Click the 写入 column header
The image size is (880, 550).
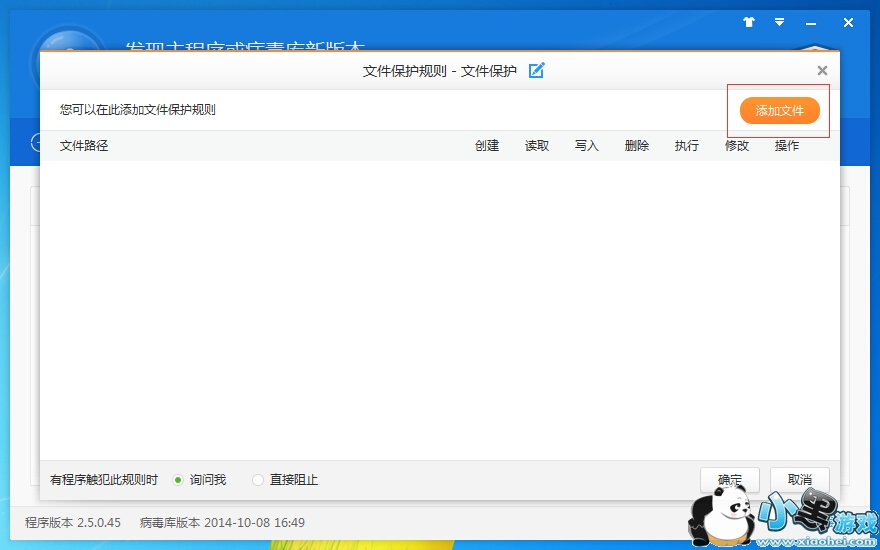pyautogui.click(x=586, y=146)
